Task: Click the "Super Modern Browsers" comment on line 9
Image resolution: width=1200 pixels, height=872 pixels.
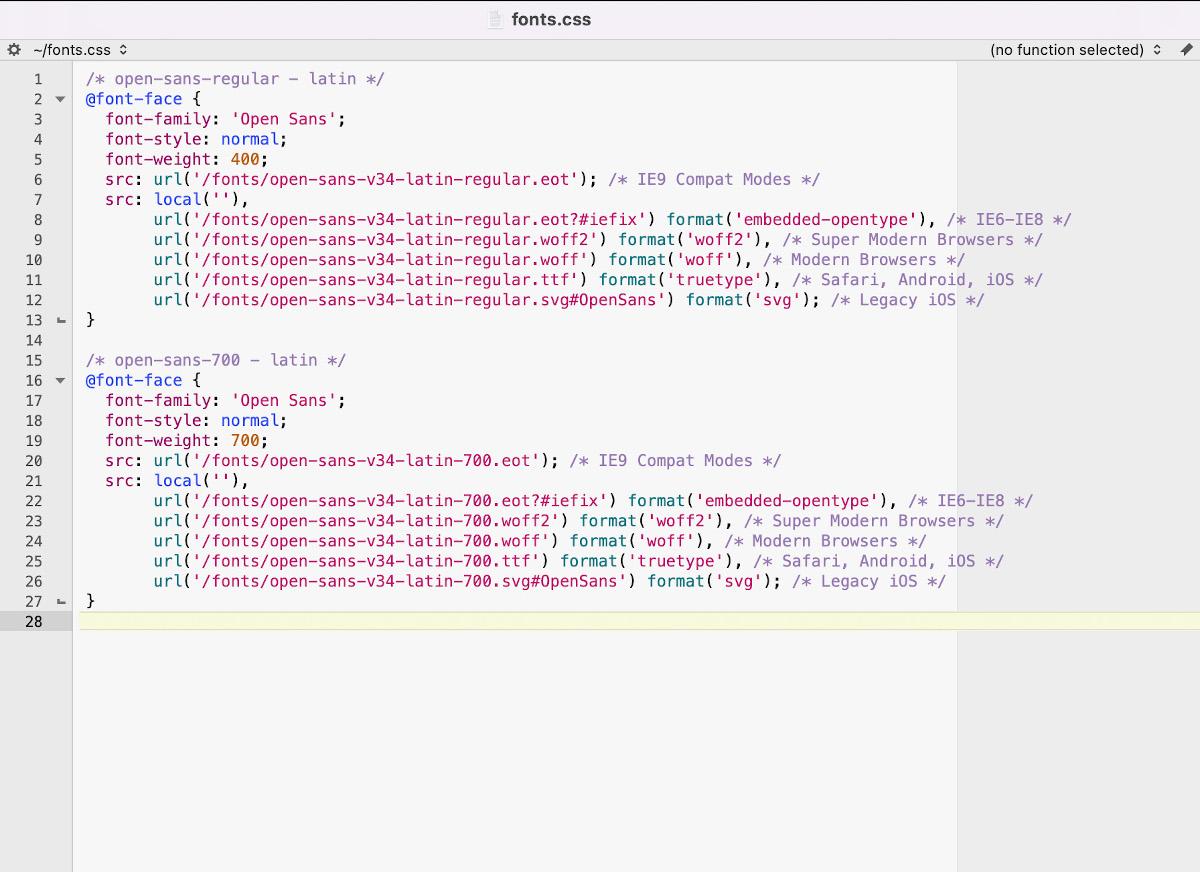Action: coord(912,239)
